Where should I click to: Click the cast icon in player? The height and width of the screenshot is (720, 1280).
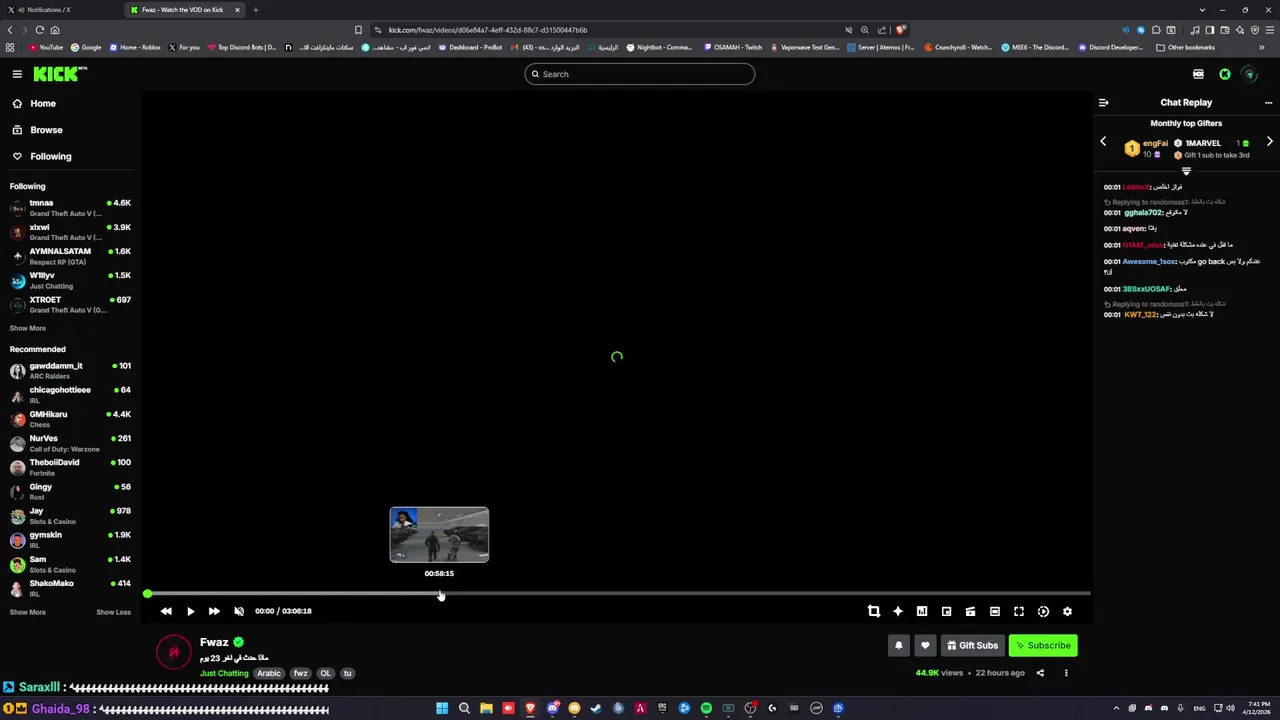[x=970, y=611]
